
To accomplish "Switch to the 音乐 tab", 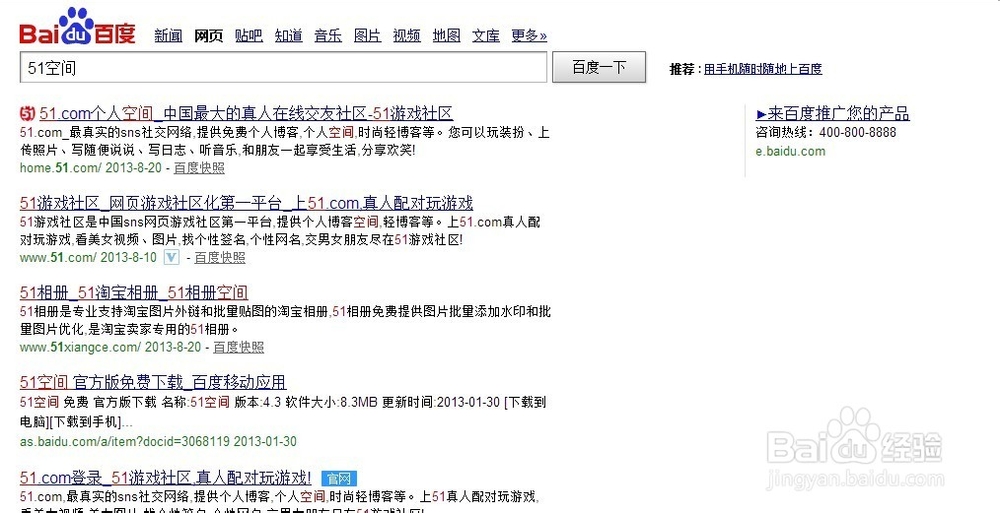I will [328, 36].
